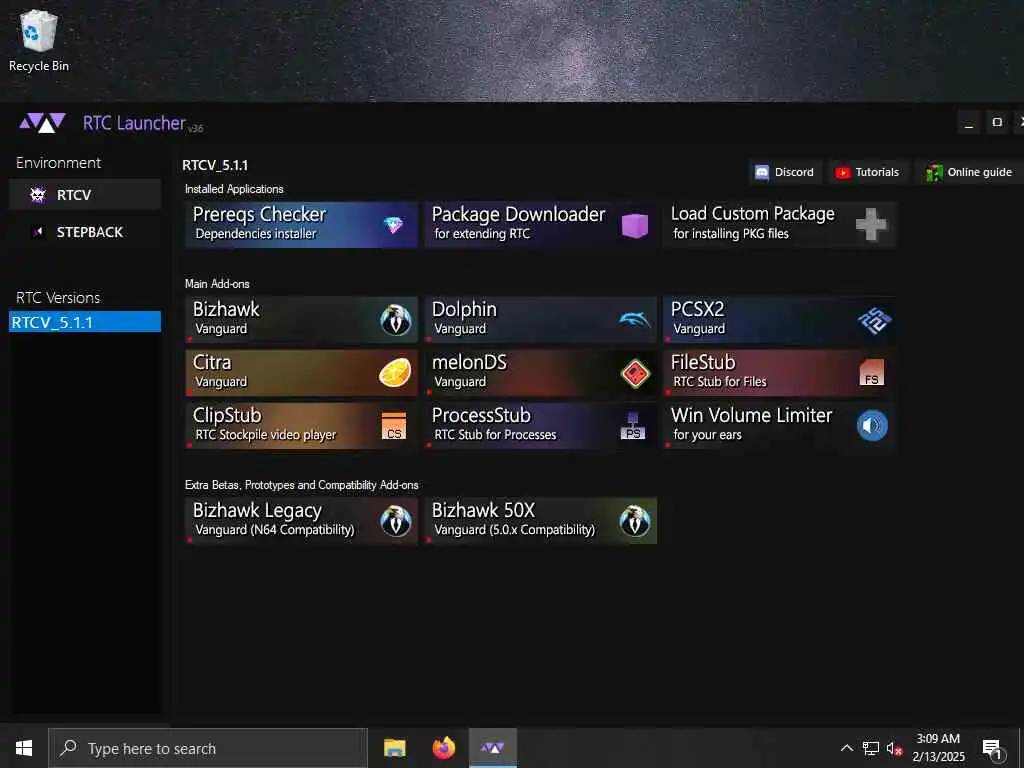
Task: Click the taskbar search box
Action: [x=208, y=748]
